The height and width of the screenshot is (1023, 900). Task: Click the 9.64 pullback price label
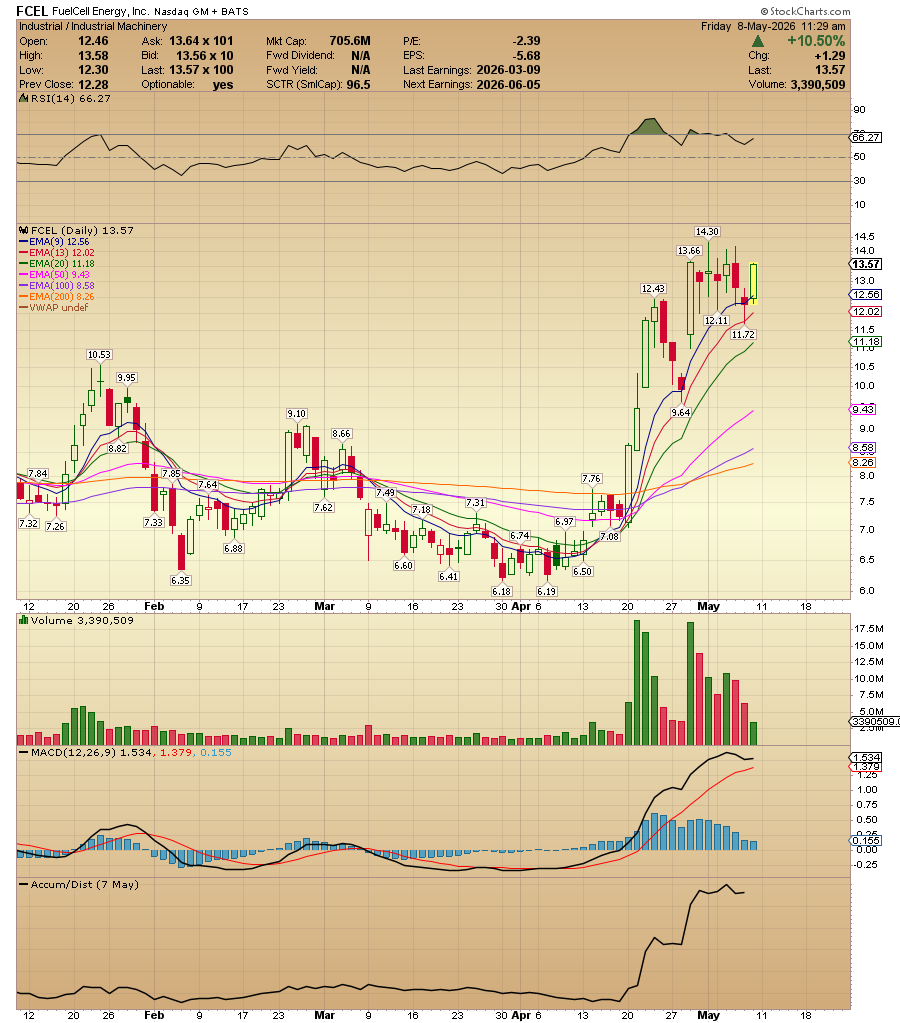tap(681, 412)
